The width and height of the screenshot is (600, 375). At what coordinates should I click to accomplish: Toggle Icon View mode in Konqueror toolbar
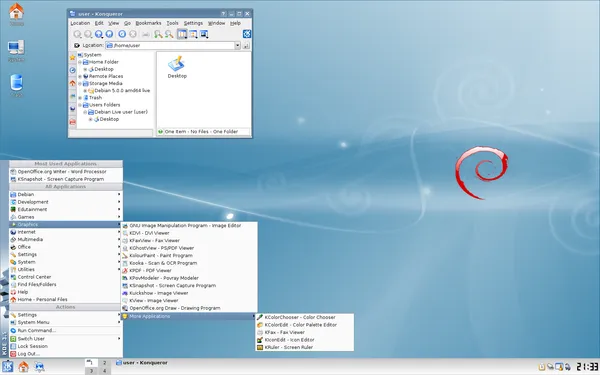tap(182, 34)
